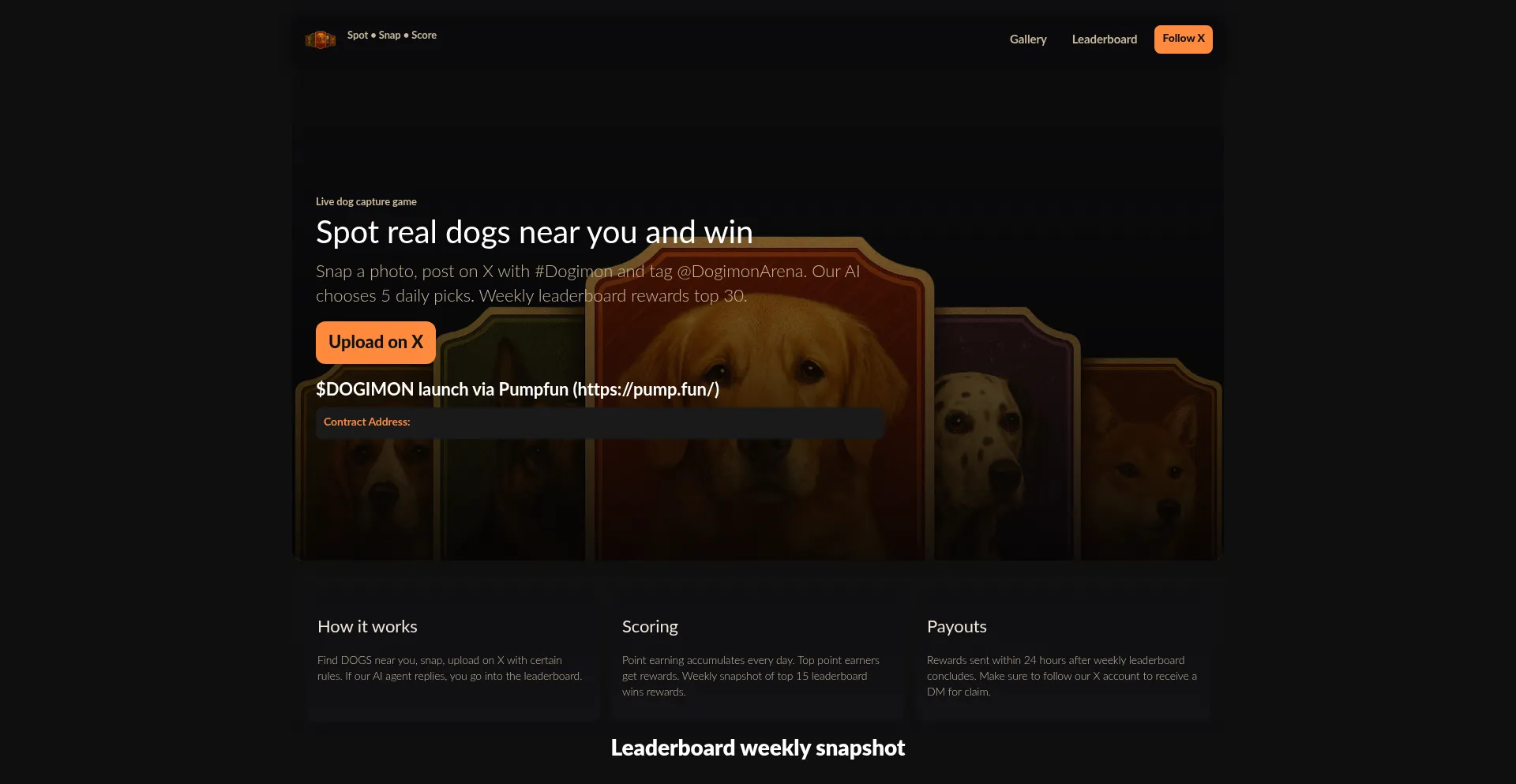Select the Contract Address field
The height and width of the screenshot is (784, 1516).
pos(599,423)
